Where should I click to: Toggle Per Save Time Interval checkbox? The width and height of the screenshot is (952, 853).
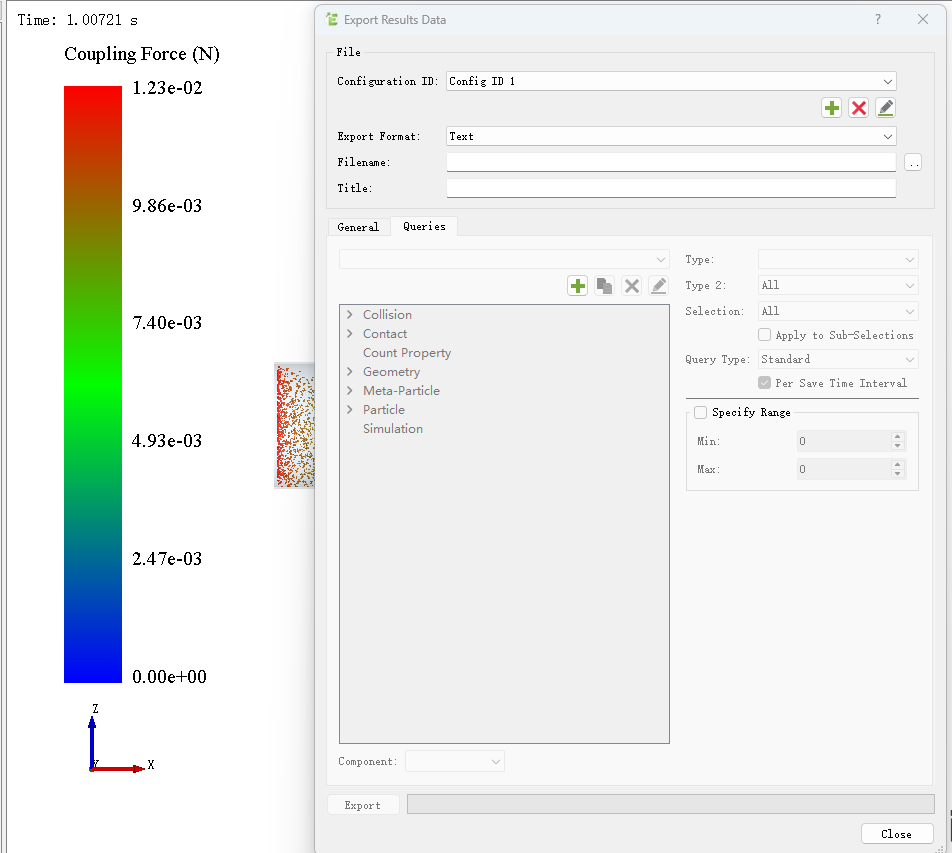point(764,382)
